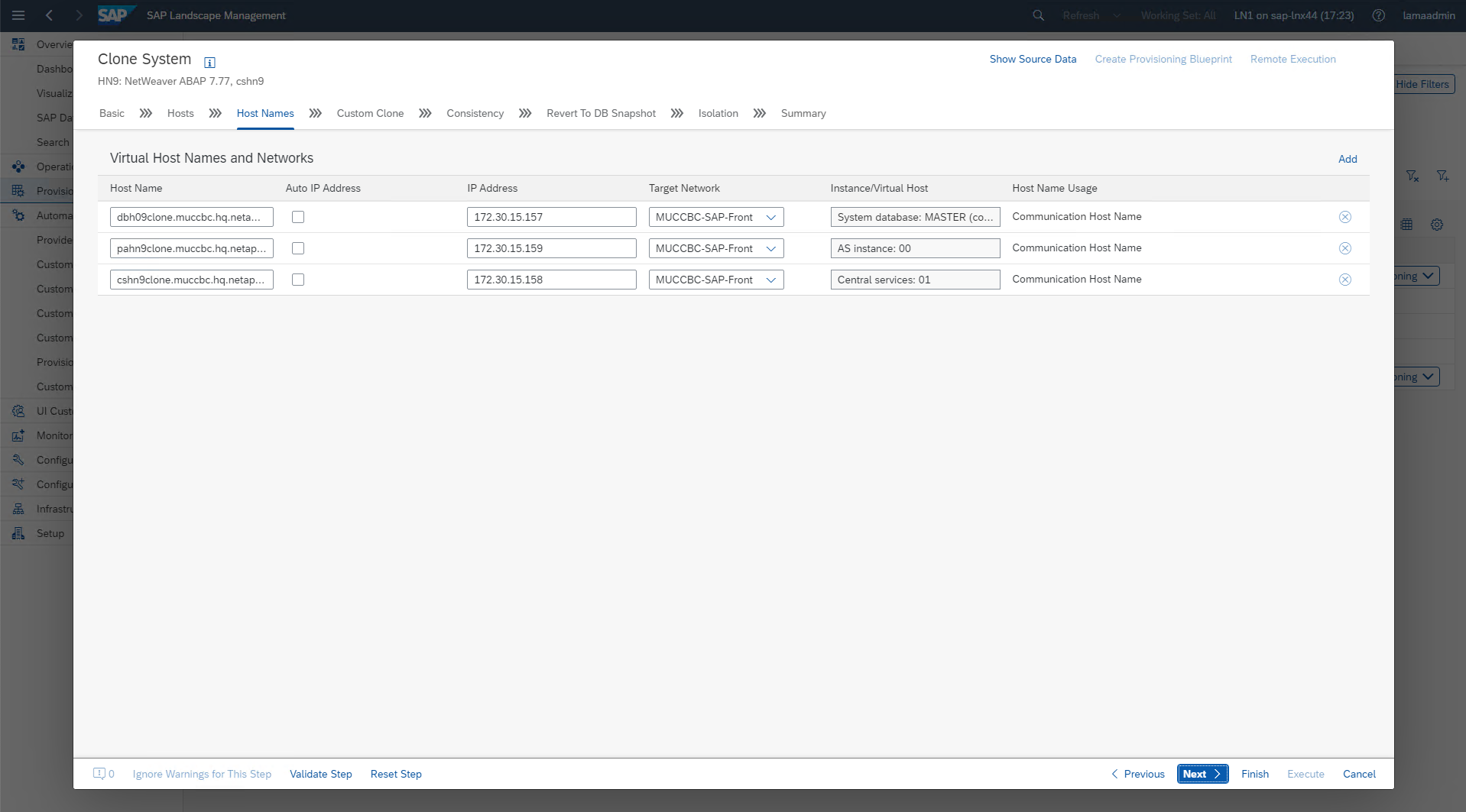The image size is (1466, 812).
Task: Delete the pahn9clone host name row
Action: pyautogui.click(x=1344, y=248)
